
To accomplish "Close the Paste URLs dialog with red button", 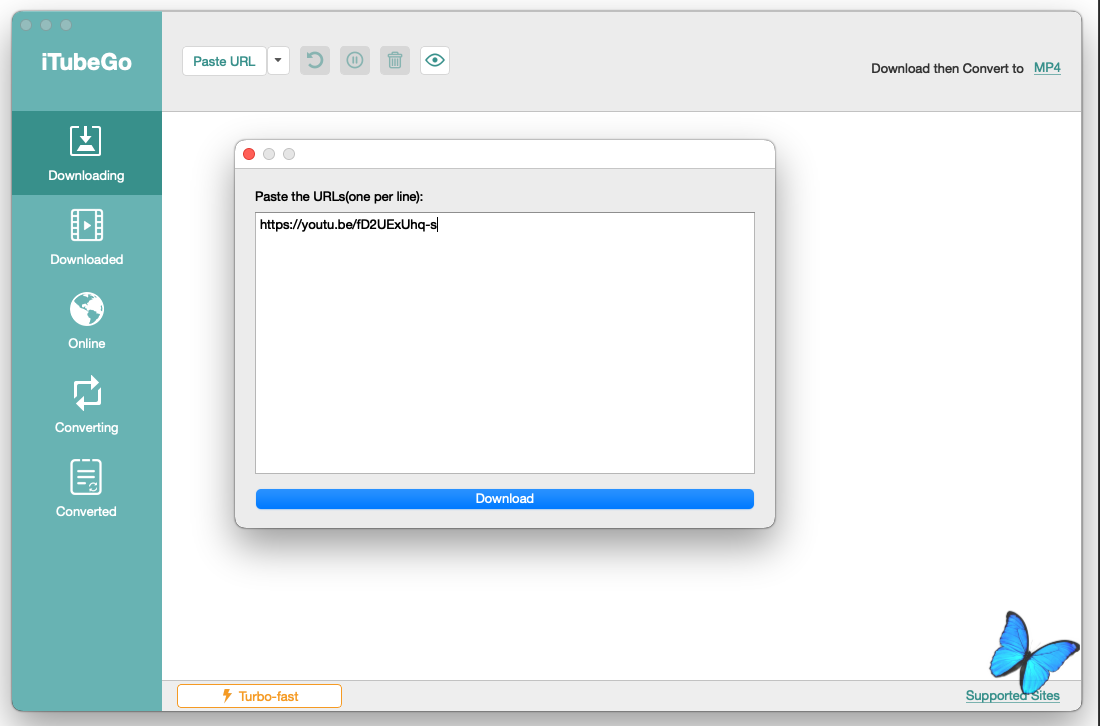I will (x=249, y=154).
